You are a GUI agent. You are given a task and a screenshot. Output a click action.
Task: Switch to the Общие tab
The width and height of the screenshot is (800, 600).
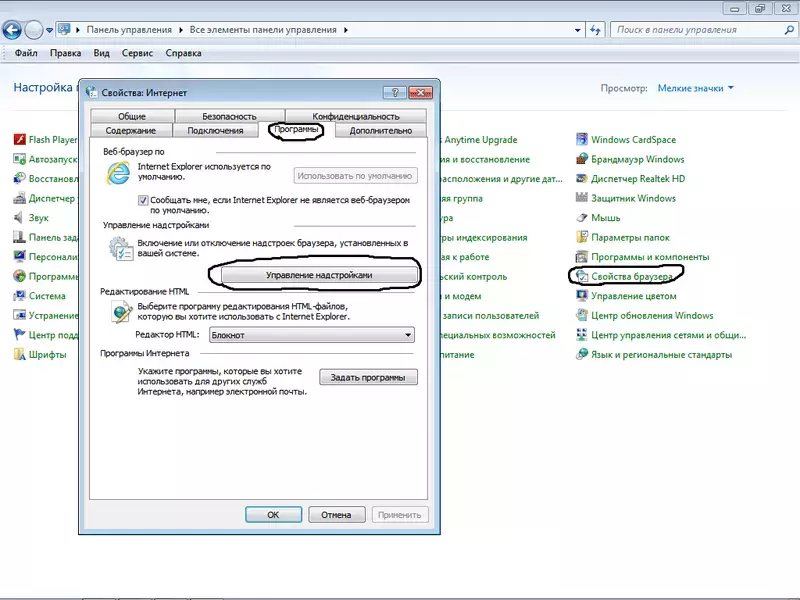pyautogui.click(x=132, y=116)
